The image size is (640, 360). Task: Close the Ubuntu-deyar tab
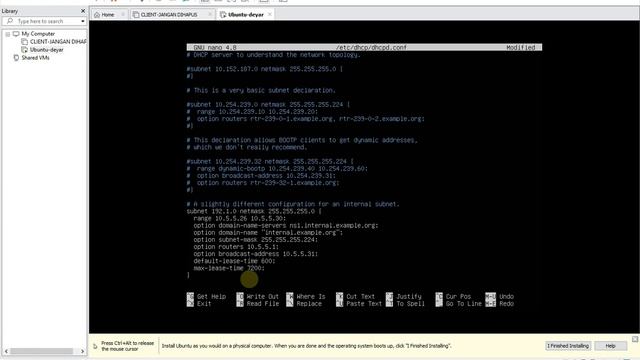point(270,14)
